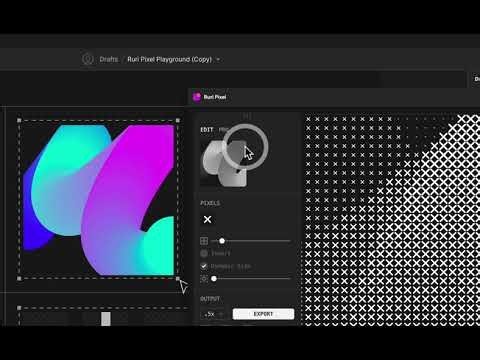Click the circular avatar icon left of Drafts

[x=88, y=59]
